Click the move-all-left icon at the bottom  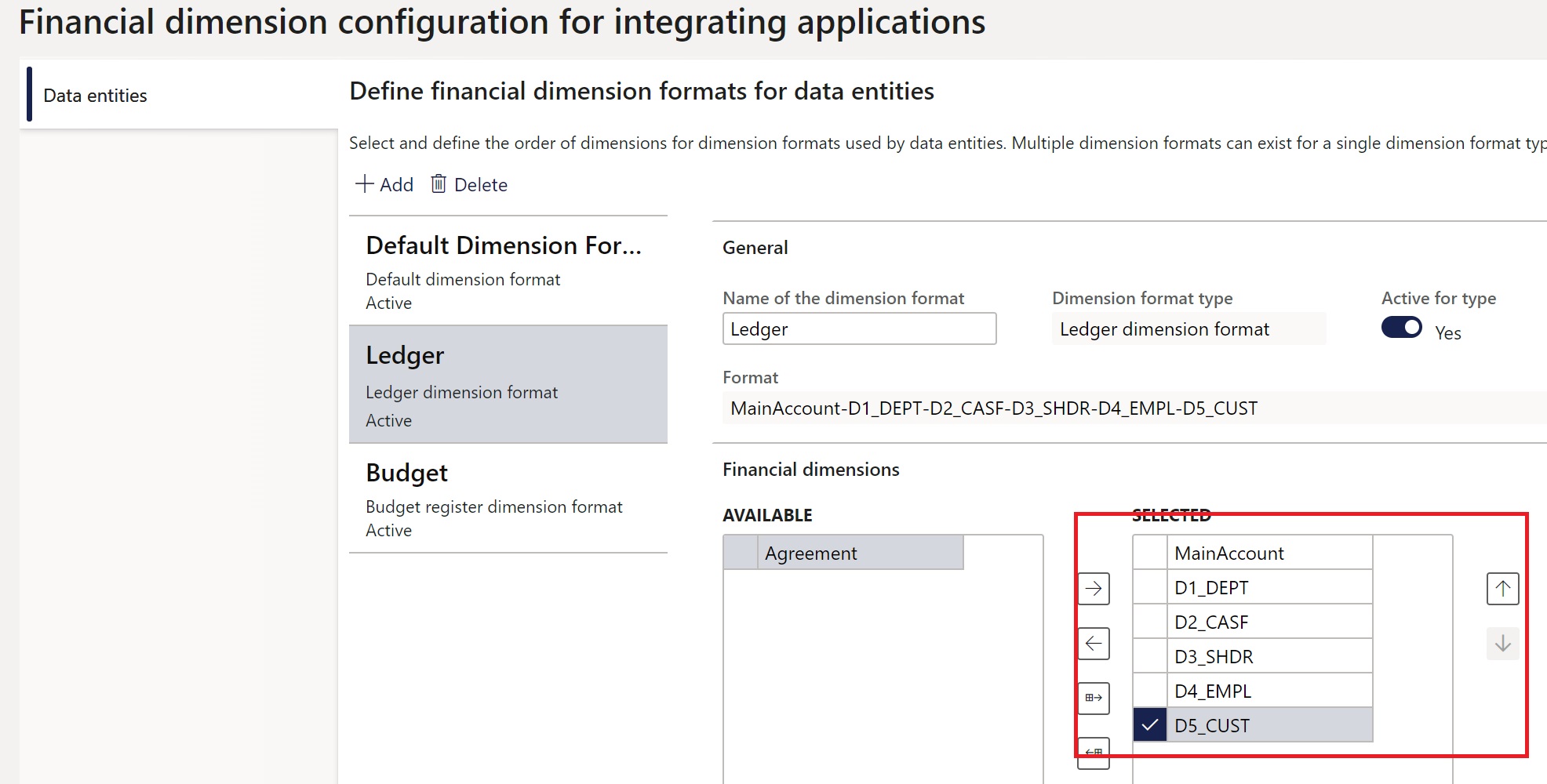coord(1094,753)
